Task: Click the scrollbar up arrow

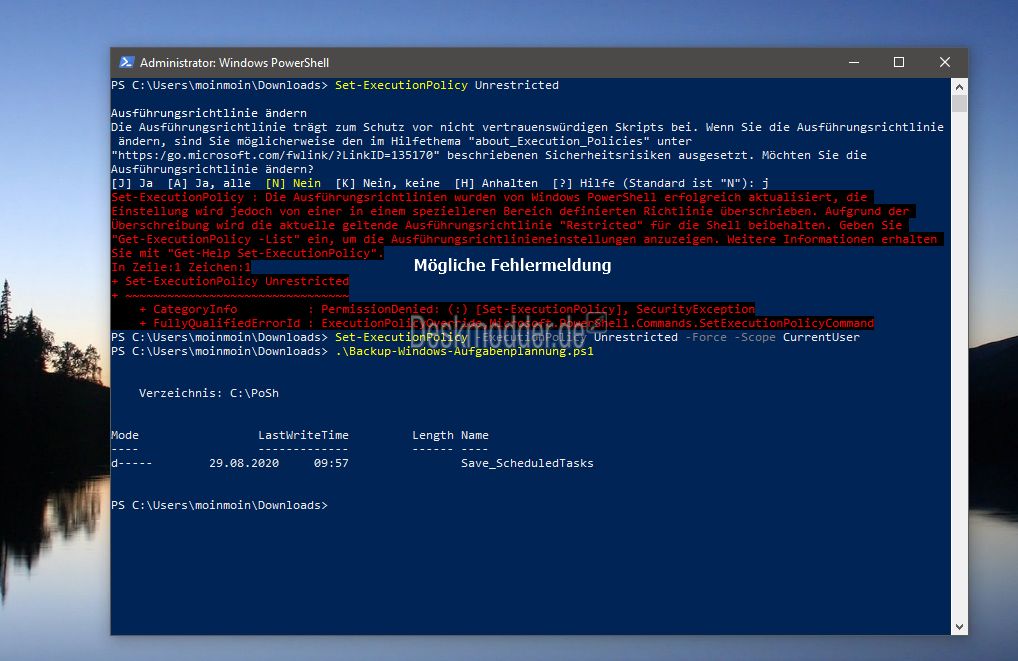Action: pyautogui.click(x=959, y=86)
